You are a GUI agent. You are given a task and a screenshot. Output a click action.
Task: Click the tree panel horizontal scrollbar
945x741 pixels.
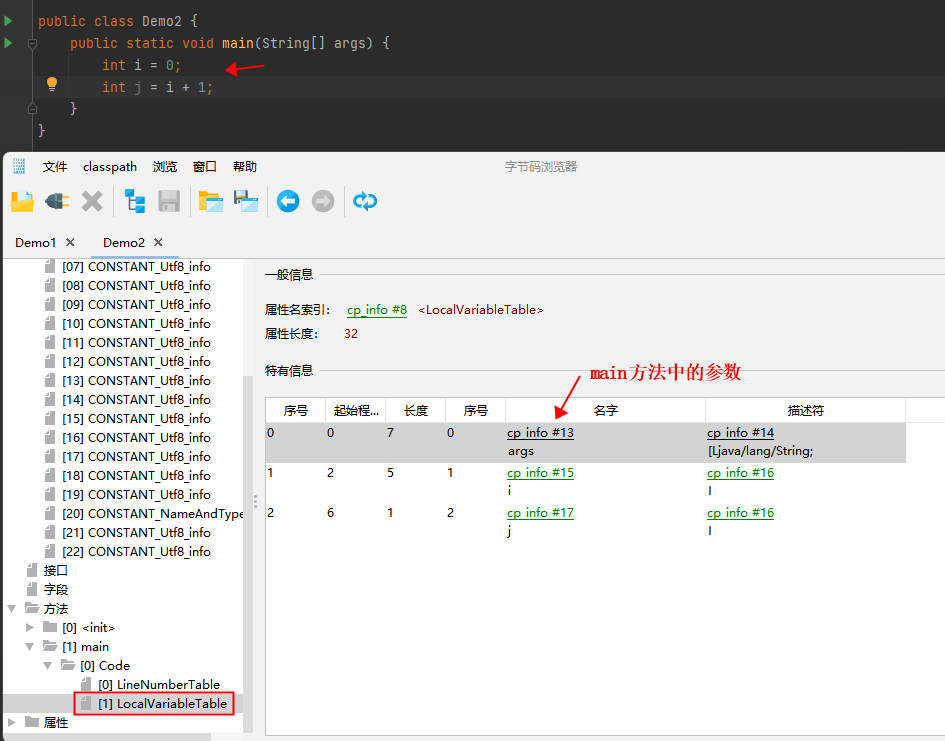pyautogui.click(x=107, y=737)
